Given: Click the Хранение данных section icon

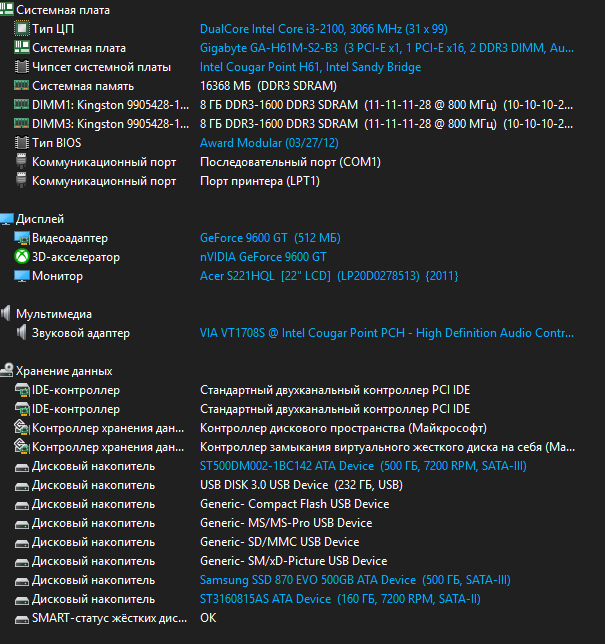Looking at the screenshot, I should [x=7, y=370].
